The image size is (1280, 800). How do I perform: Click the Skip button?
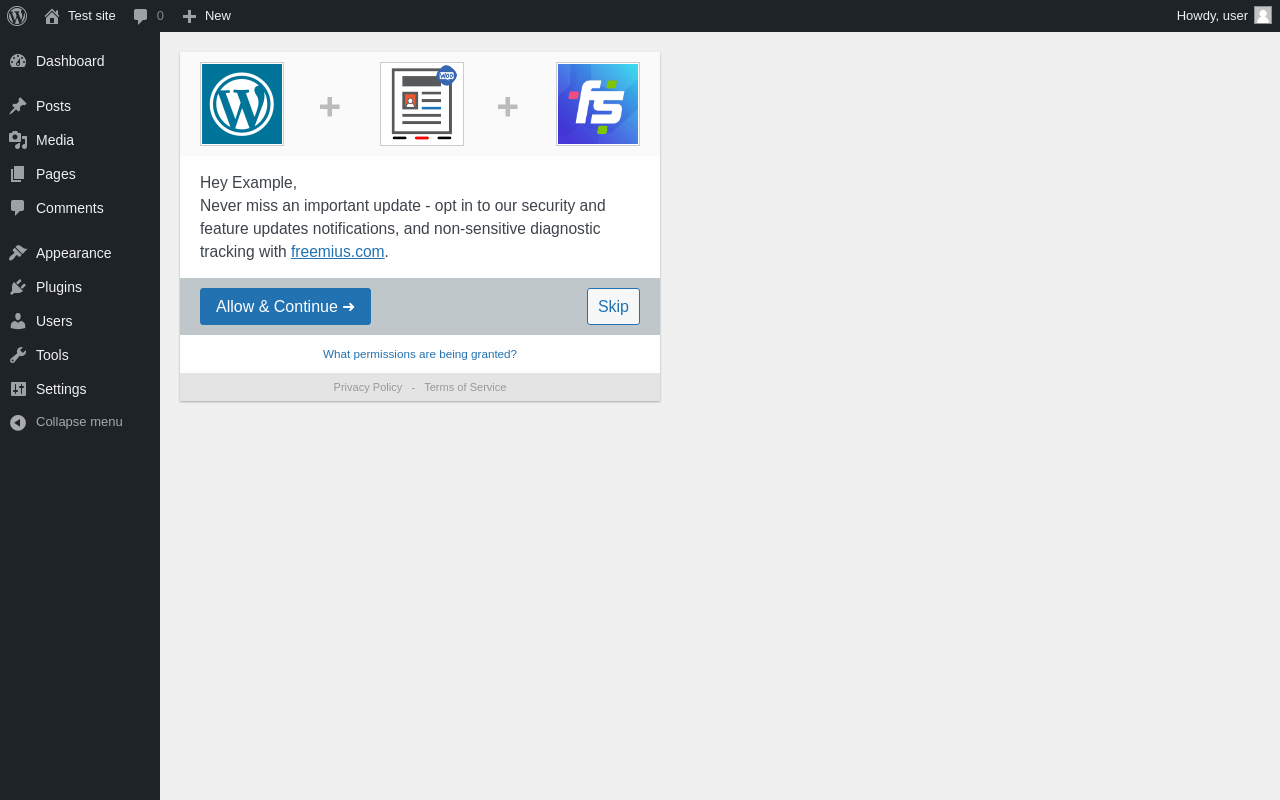[613, 306]
